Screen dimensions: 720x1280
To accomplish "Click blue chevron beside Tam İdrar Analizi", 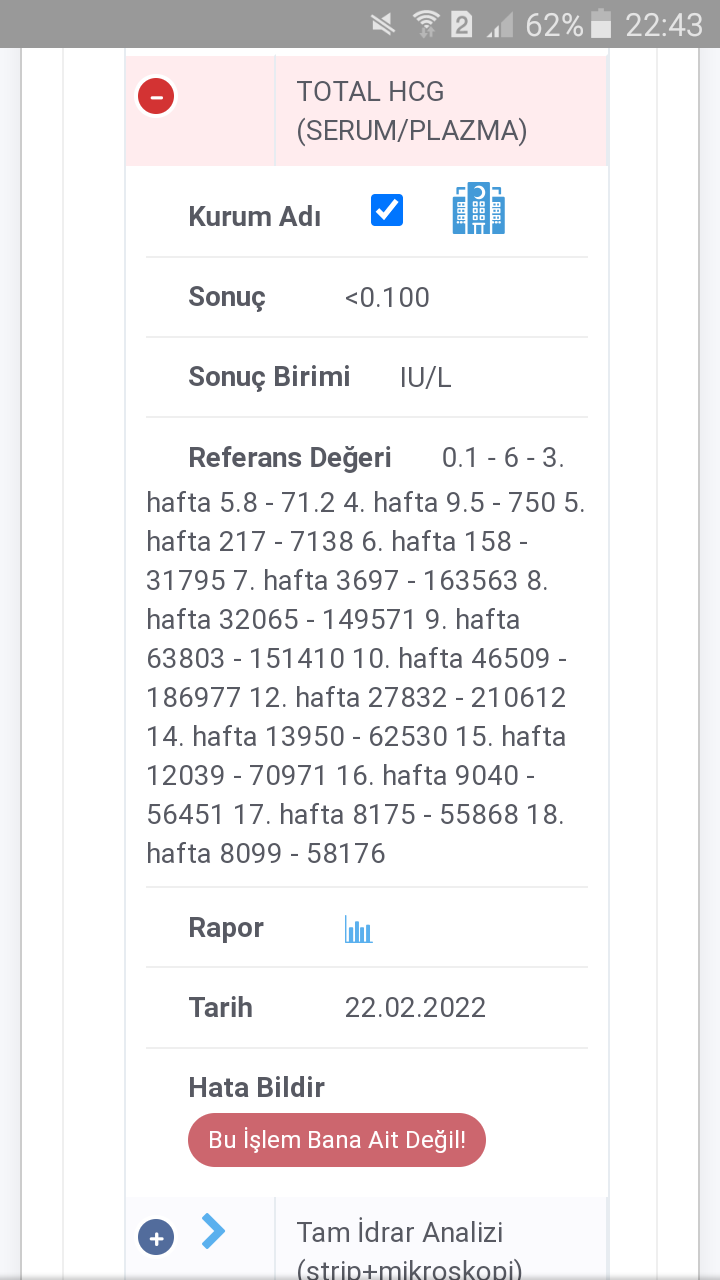I will [x=213, y=1231].
